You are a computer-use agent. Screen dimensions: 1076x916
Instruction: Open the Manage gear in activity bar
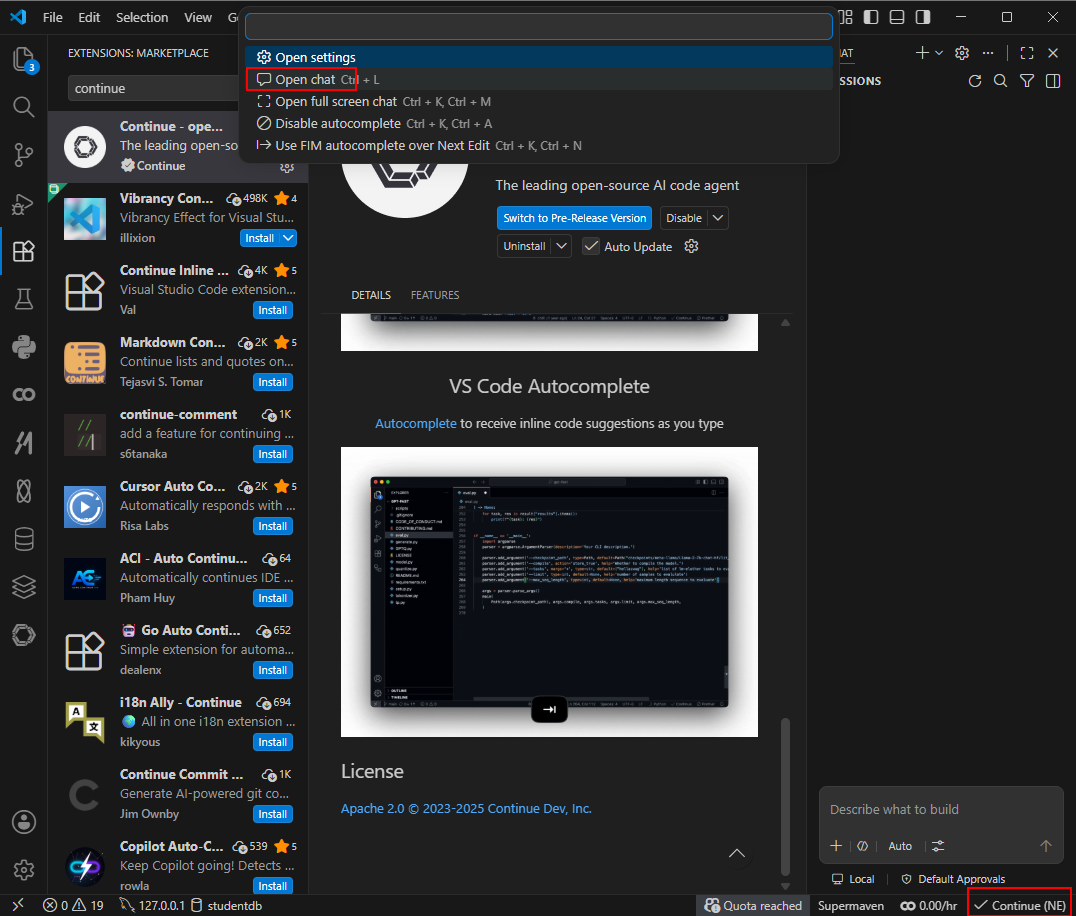coord(23,870)
